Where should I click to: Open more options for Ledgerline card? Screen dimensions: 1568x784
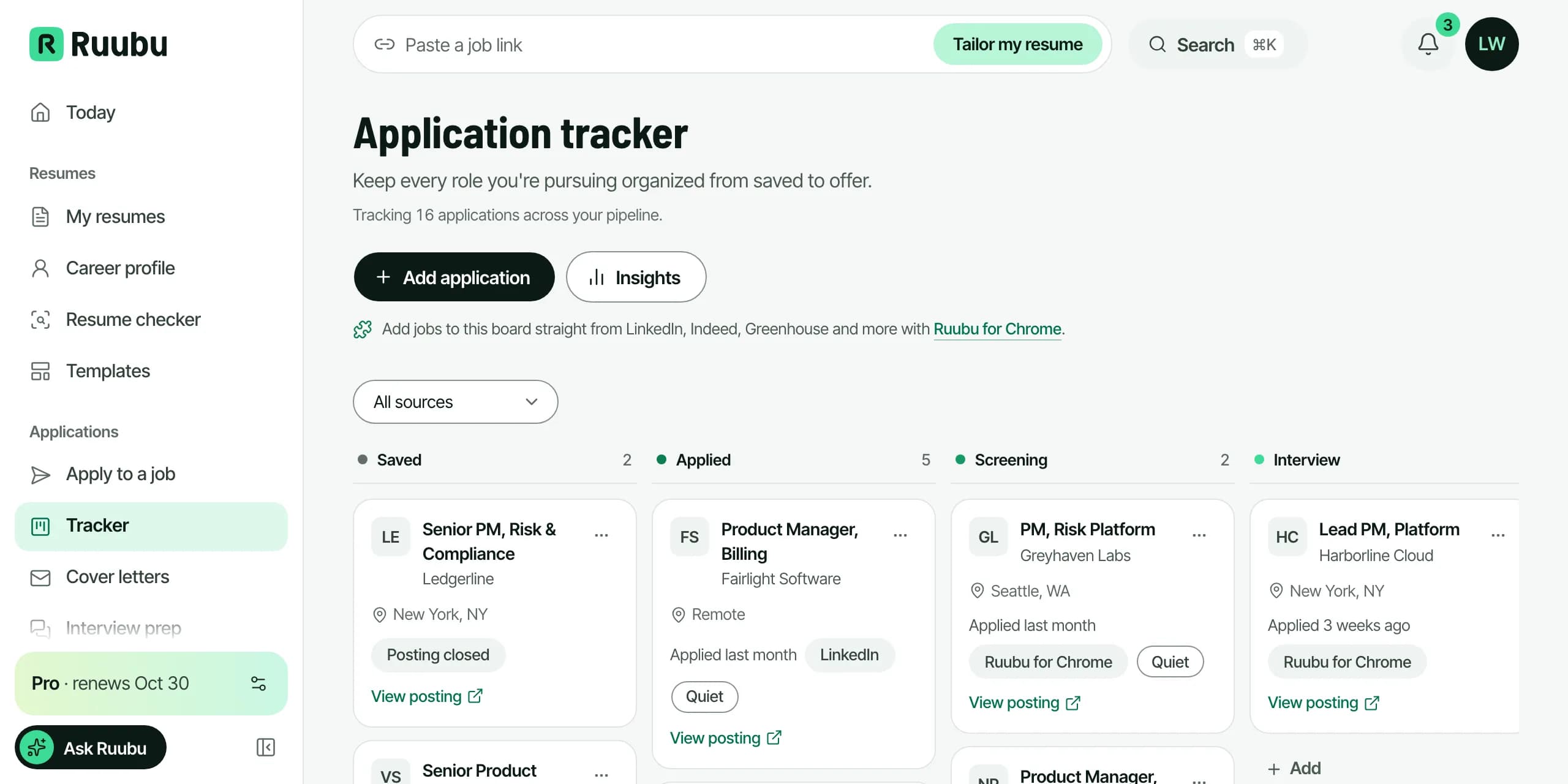coord(601,535)
